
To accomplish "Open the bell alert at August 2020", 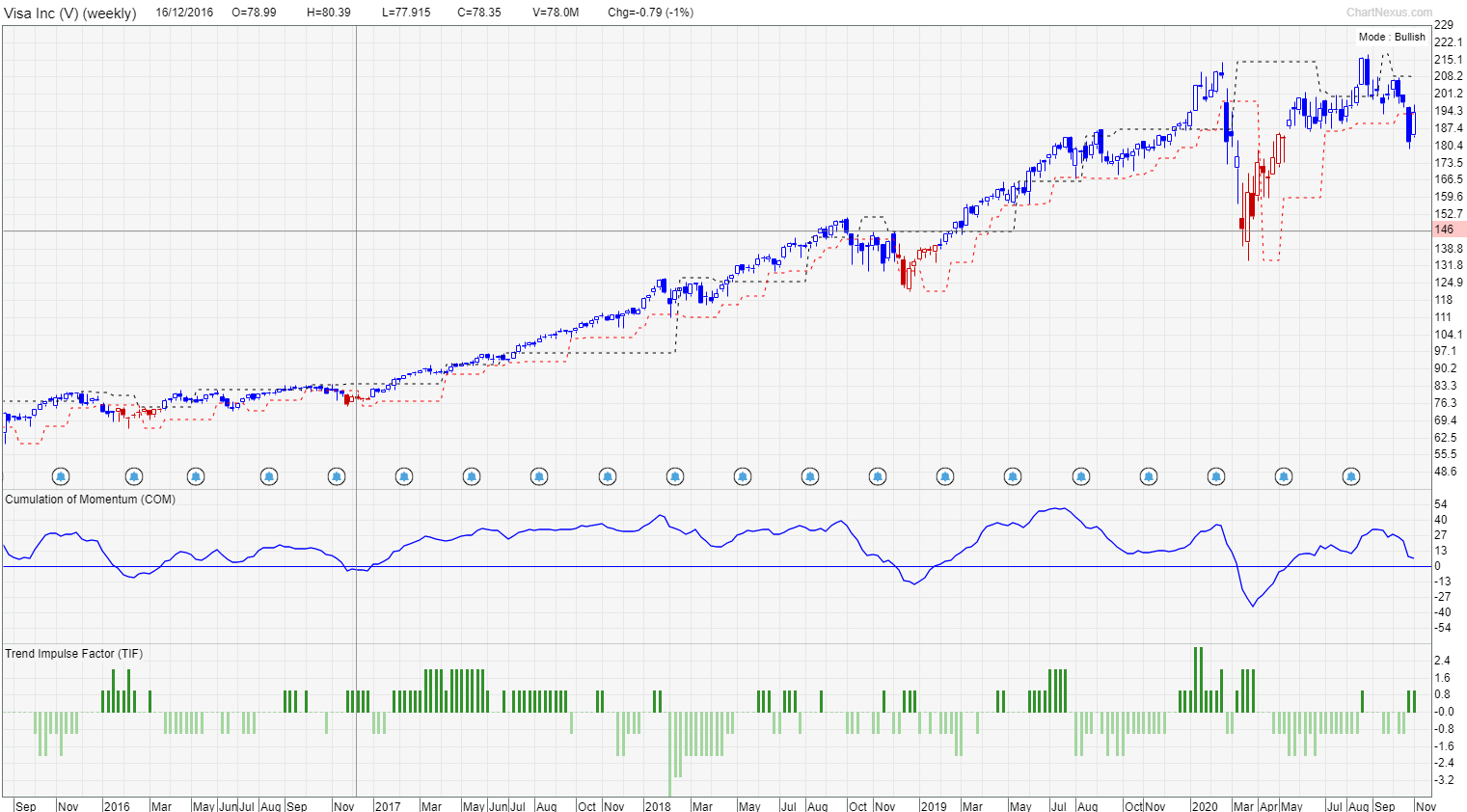I will pyautogui.click(x=1351, y=476).
